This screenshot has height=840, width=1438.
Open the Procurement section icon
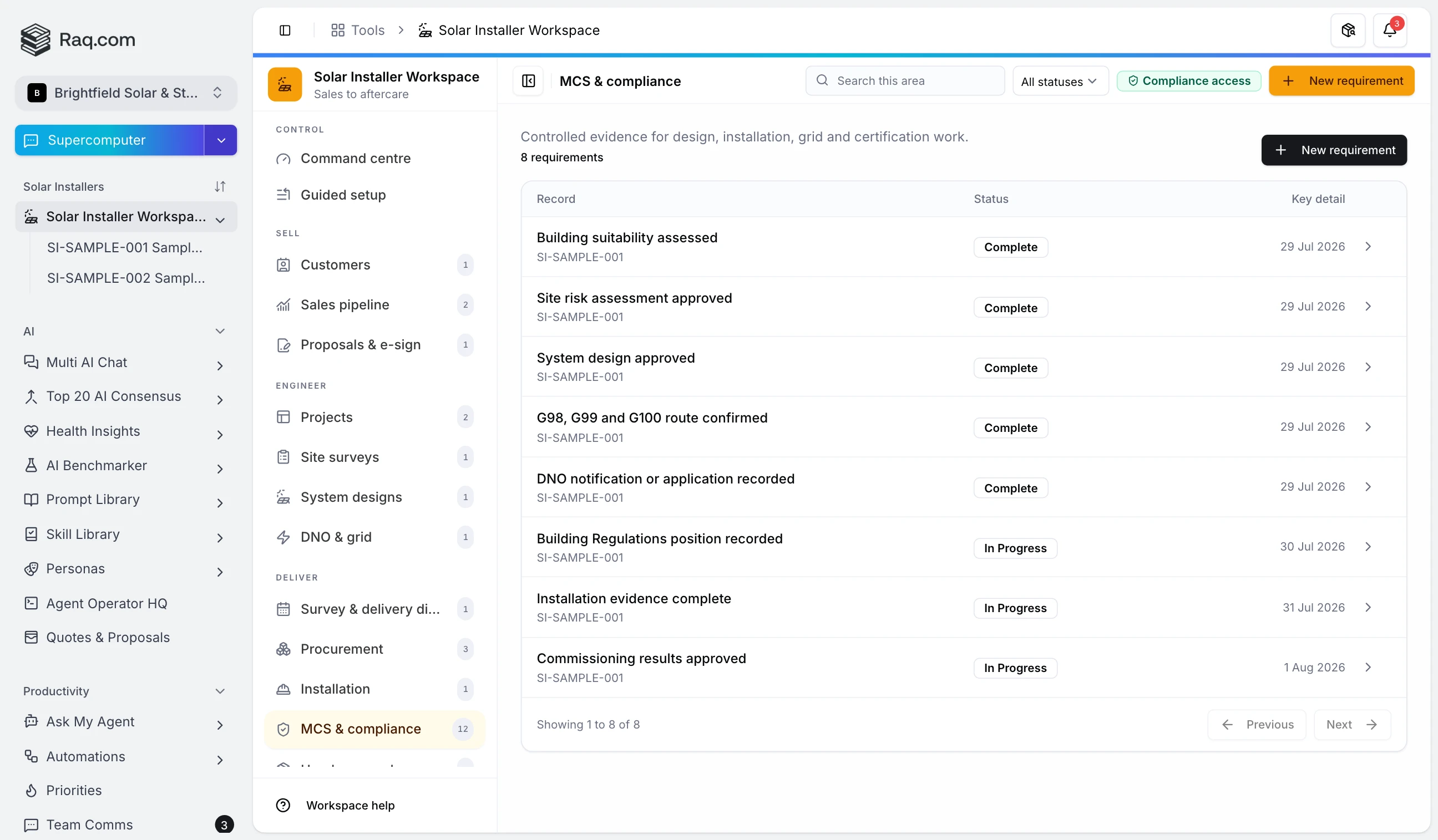pyautogui.click(x=283, y=649)
